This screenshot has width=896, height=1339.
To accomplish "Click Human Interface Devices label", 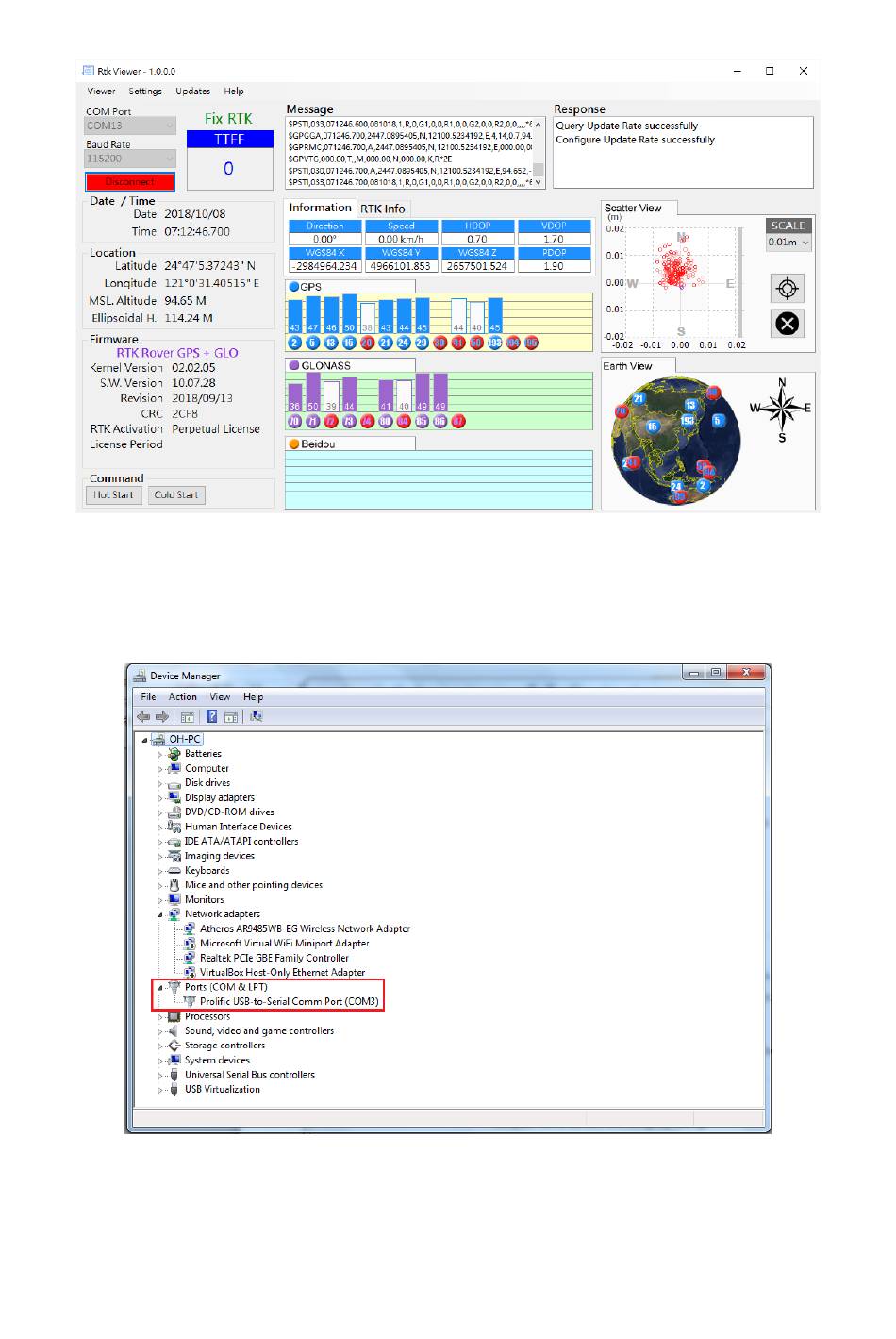I will pyautogui.click(x=239, y=827).
